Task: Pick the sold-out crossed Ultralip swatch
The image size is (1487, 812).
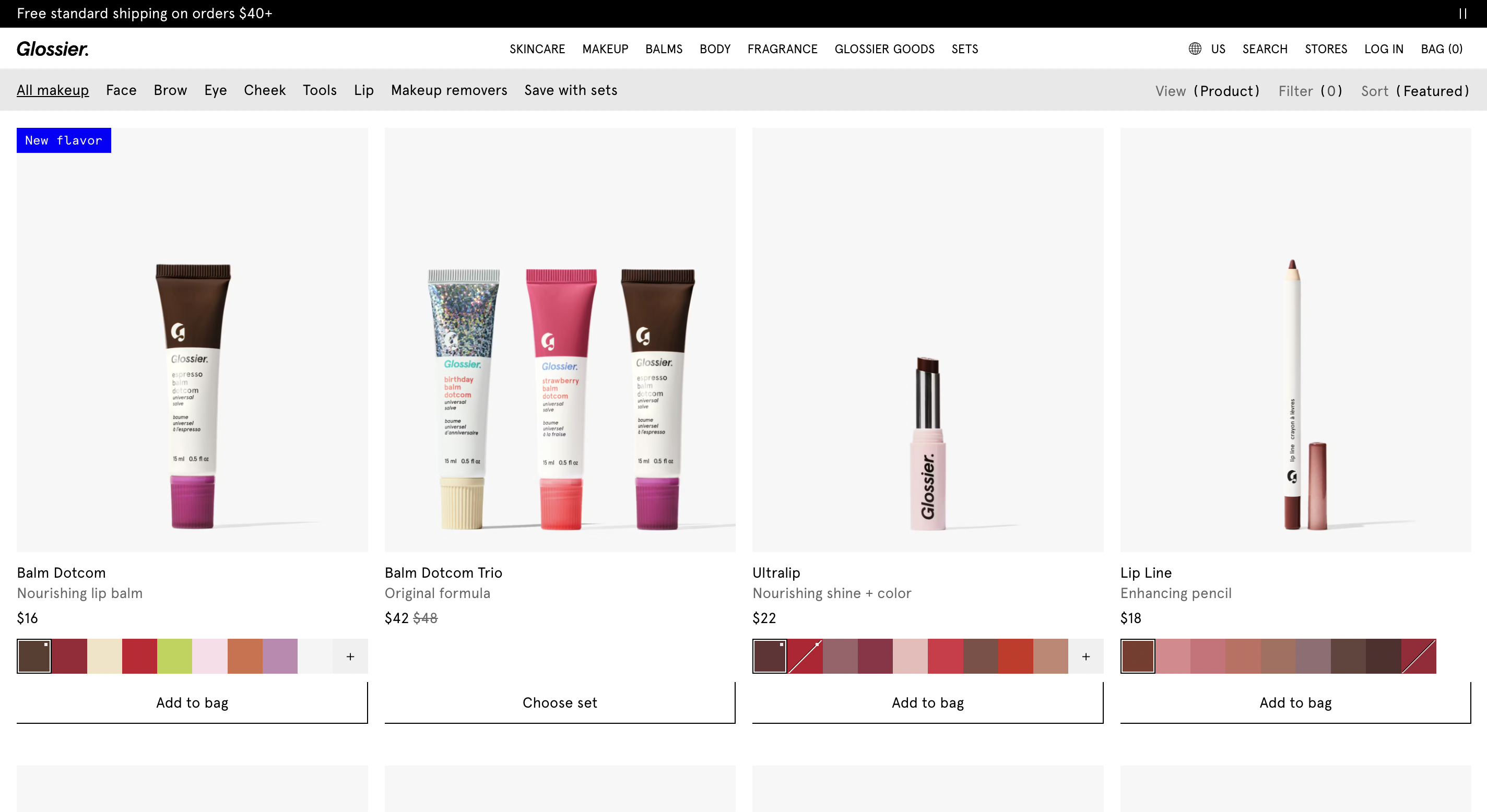Action: (x=805, y=656)
